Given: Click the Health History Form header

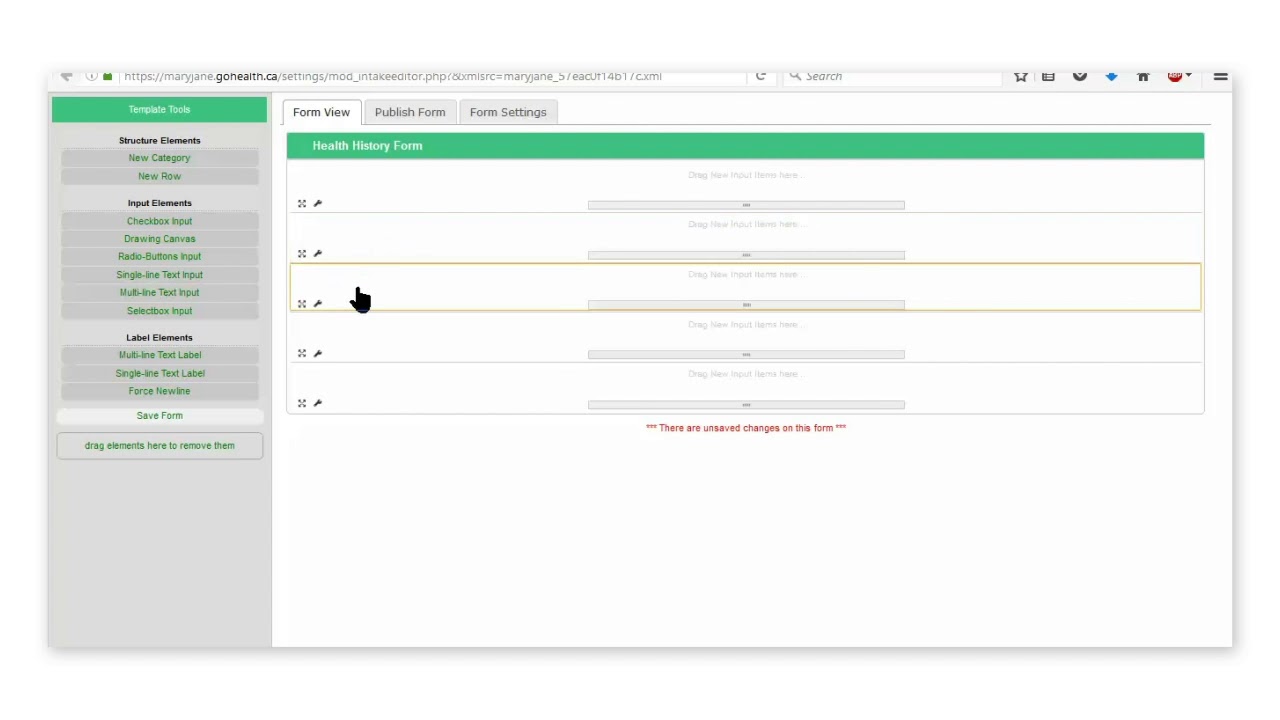Looking at the screenshot, I should click(x=745, y=146).
